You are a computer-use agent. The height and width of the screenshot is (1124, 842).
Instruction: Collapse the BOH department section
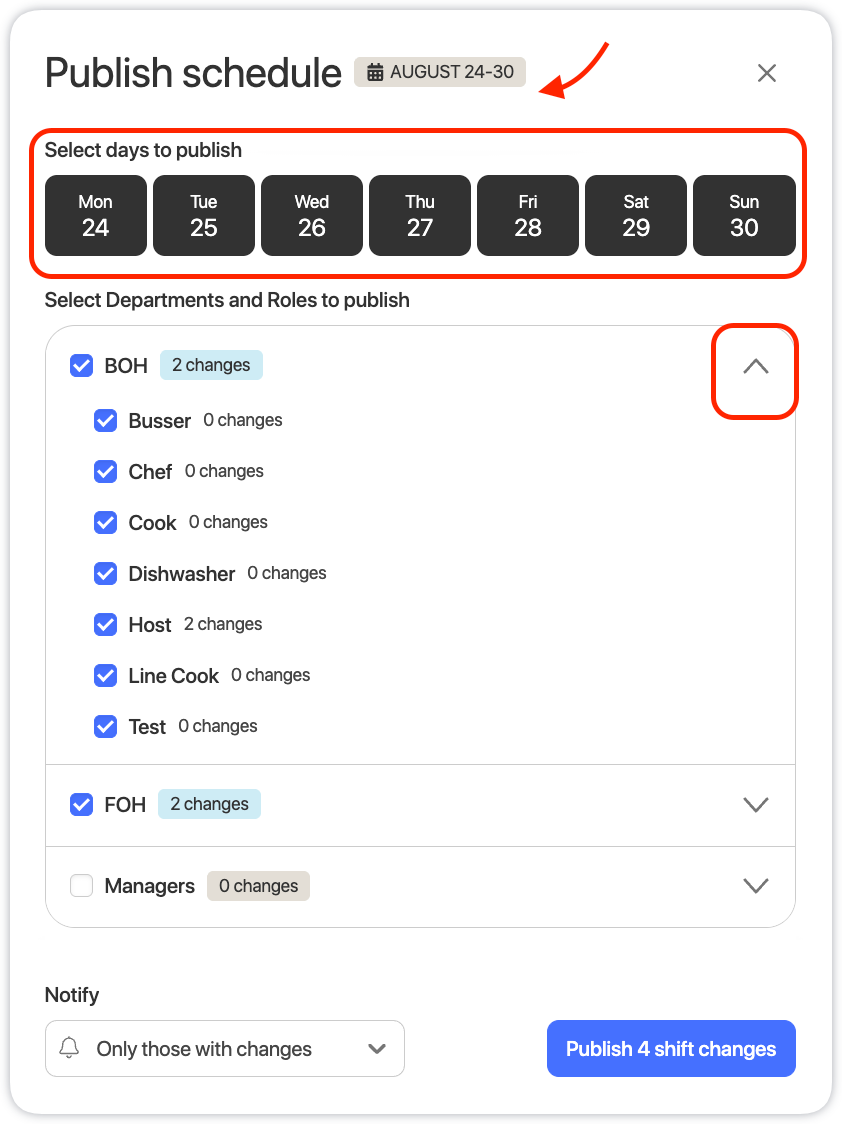(x=755, y=366)
